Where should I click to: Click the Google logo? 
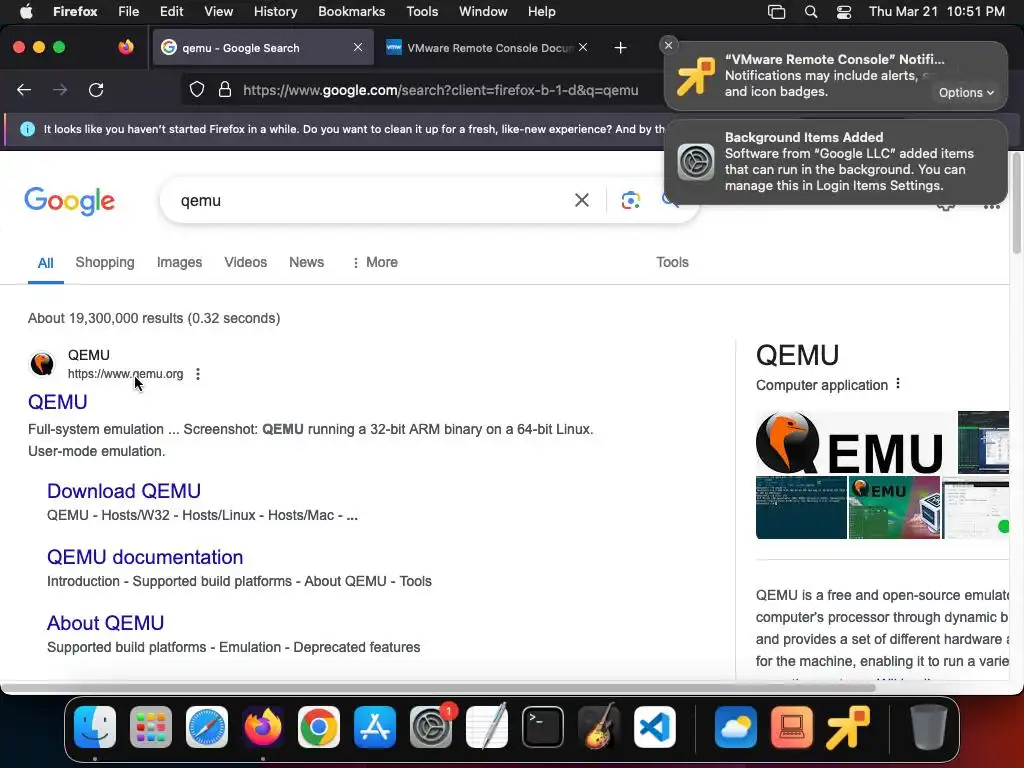69,201
